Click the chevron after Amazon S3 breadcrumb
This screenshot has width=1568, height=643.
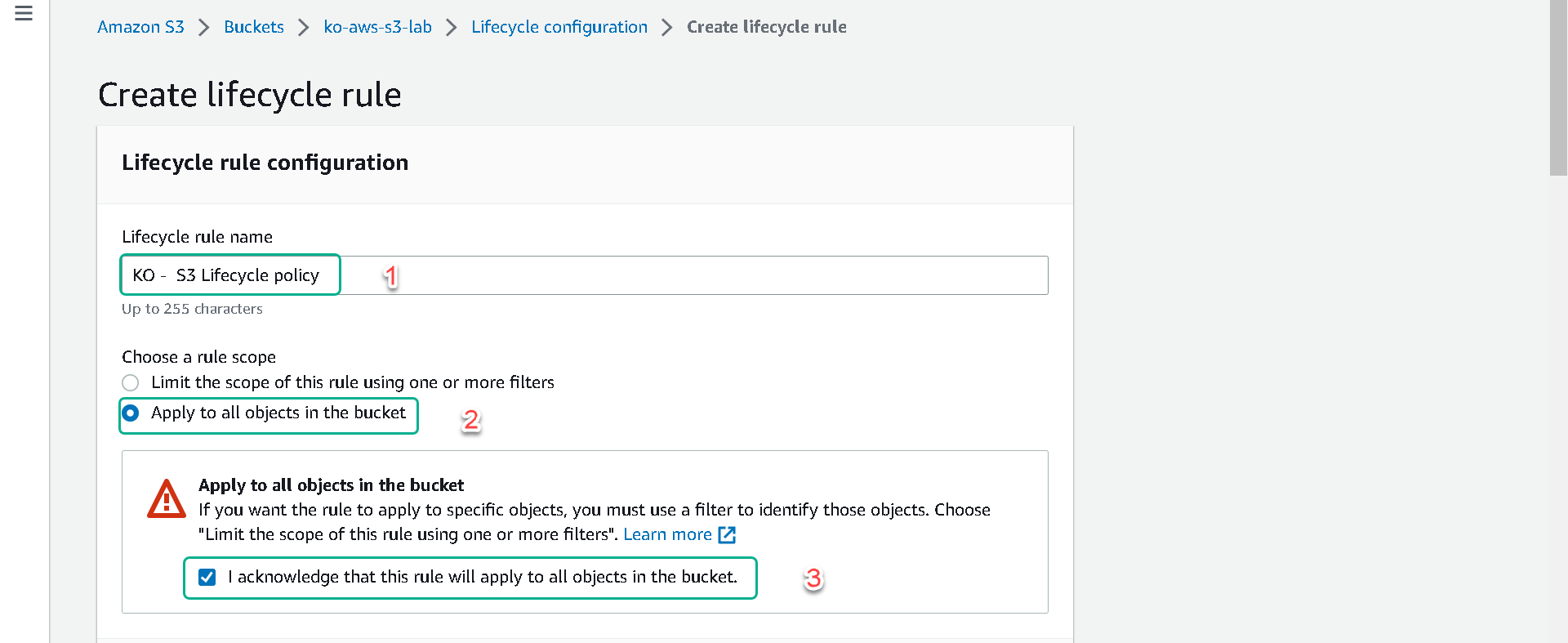click(x=204, y=28)
